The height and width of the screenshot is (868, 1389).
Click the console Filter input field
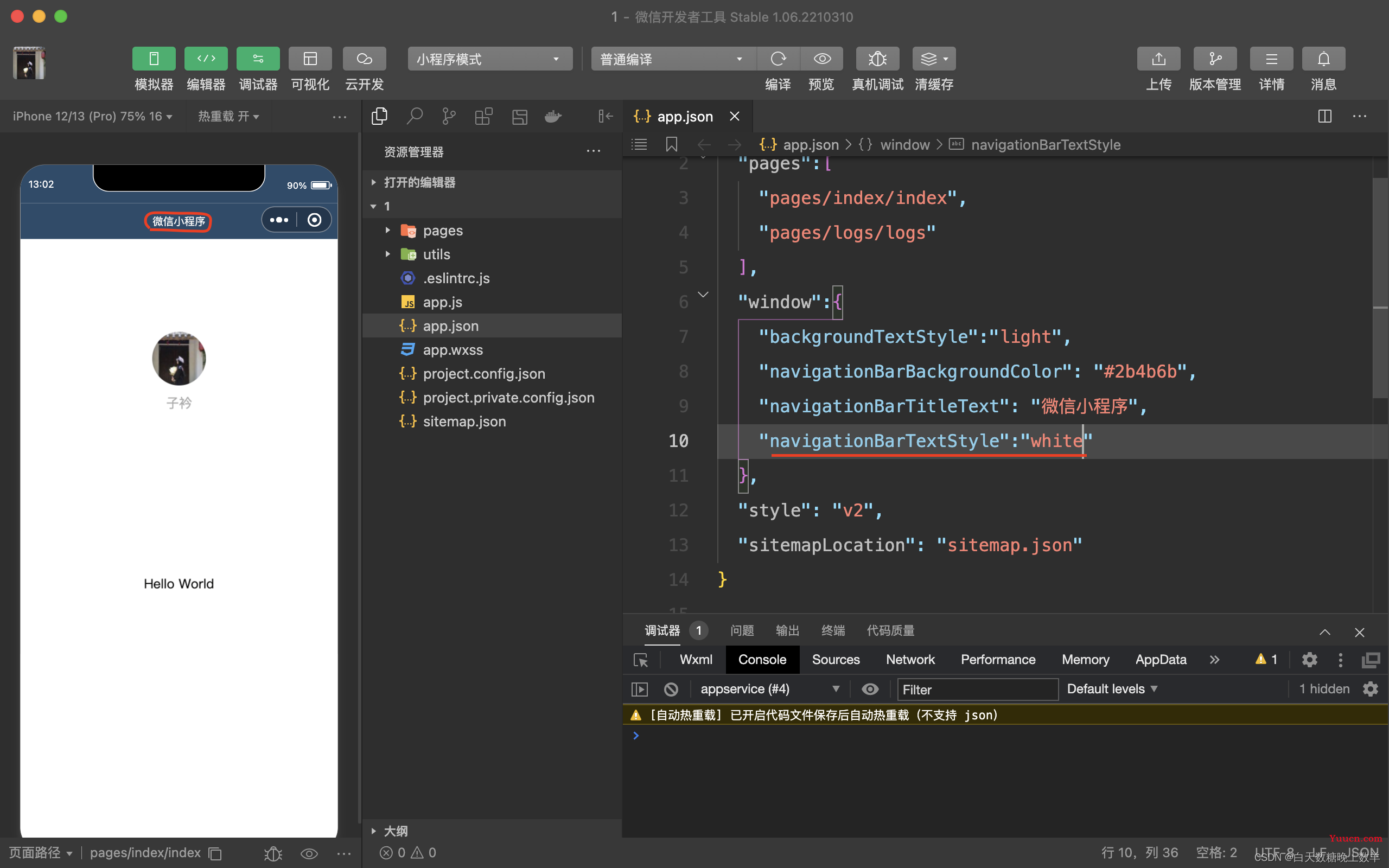click(978, 690)
